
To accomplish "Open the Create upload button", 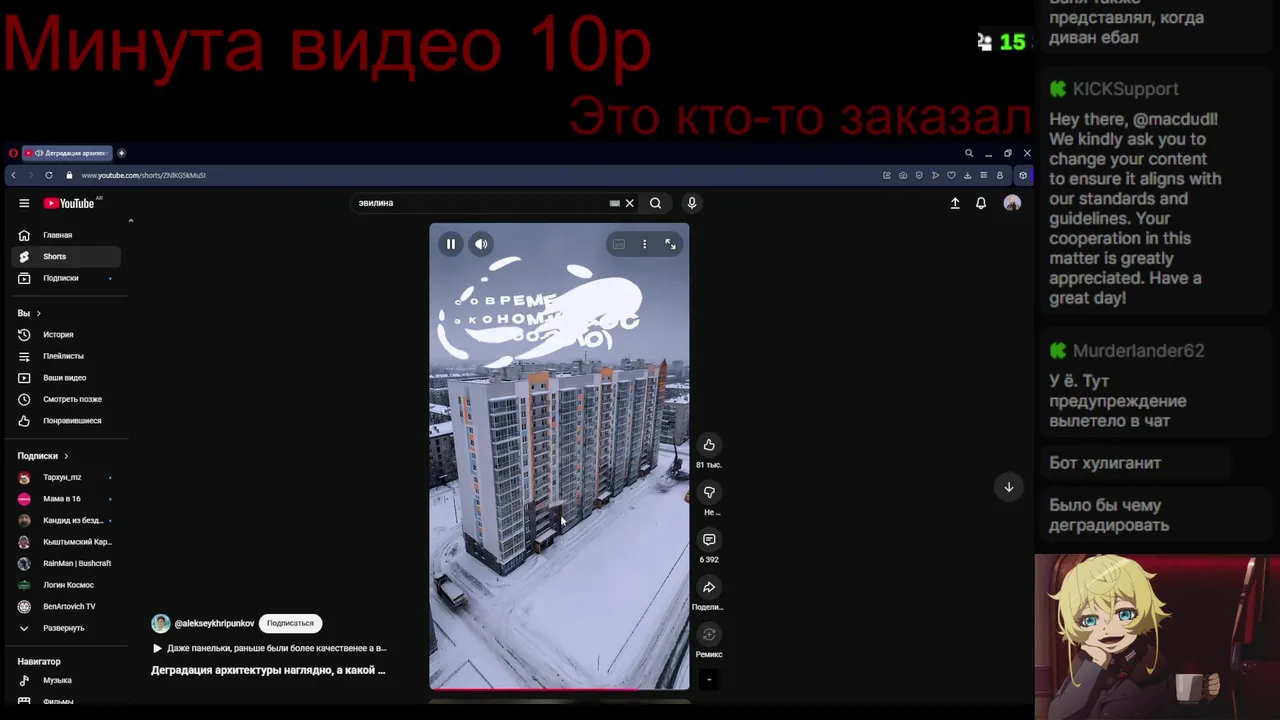I will (x=955, y=203).
